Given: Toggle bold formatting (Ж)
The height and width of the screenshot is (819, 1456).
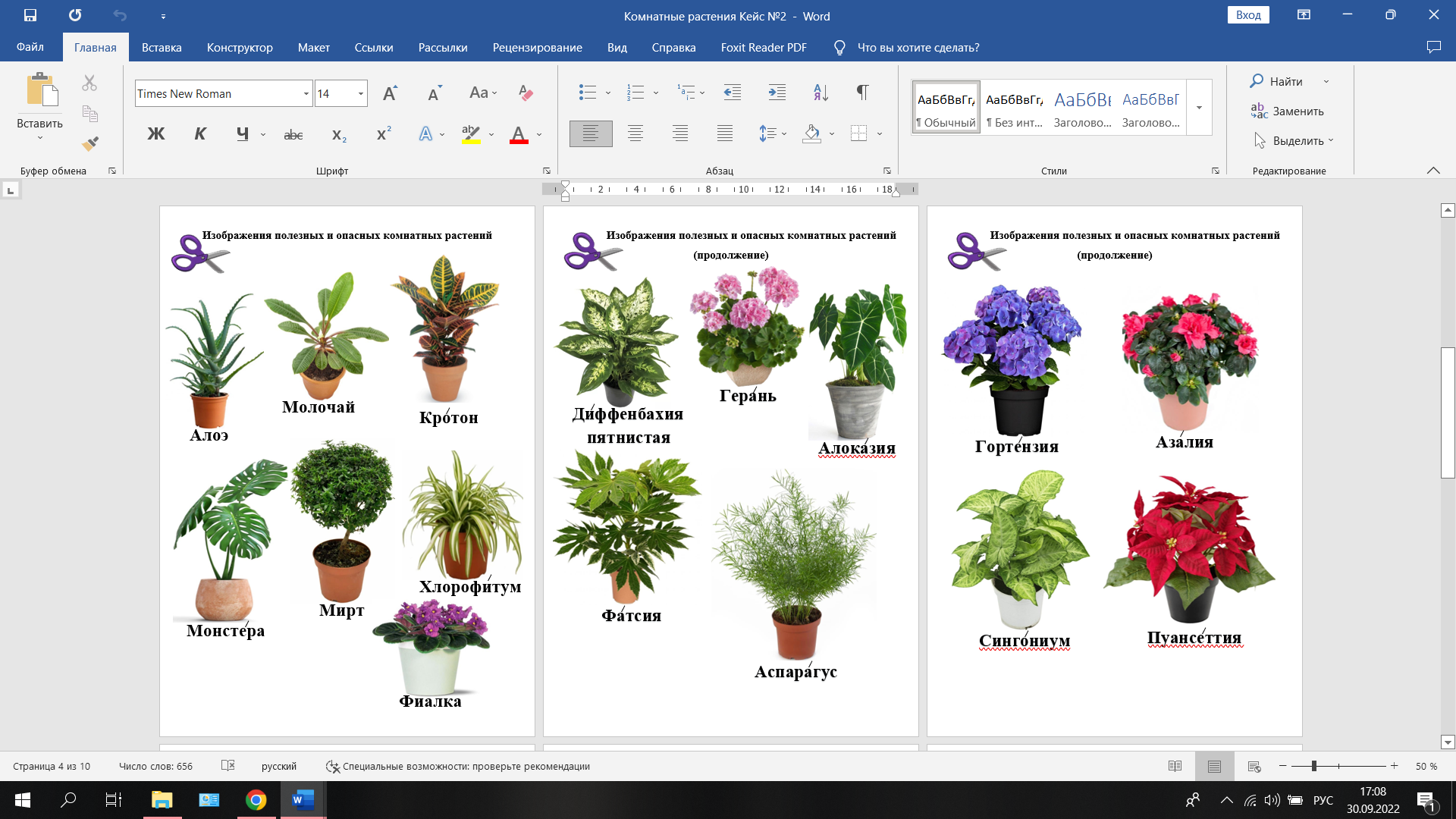Looking at the screenshot, I should [x=155, y=134].
